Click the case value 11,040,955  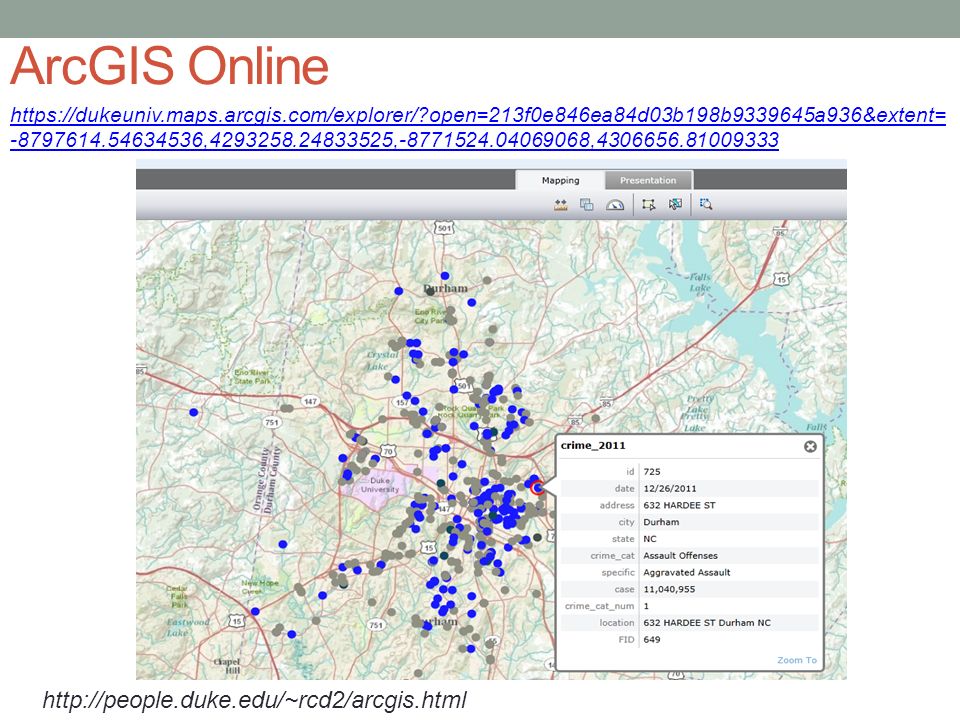pos(669,590)
